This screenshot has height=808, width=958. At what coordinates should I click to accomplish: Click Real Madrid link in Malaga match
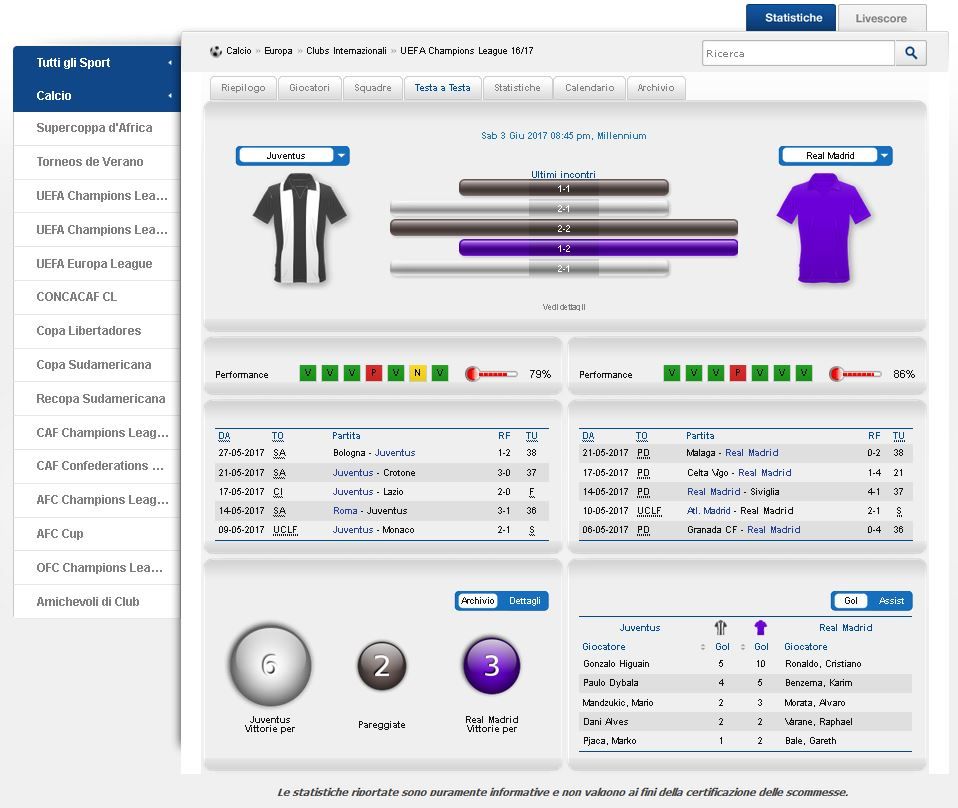tap(751, 453)
